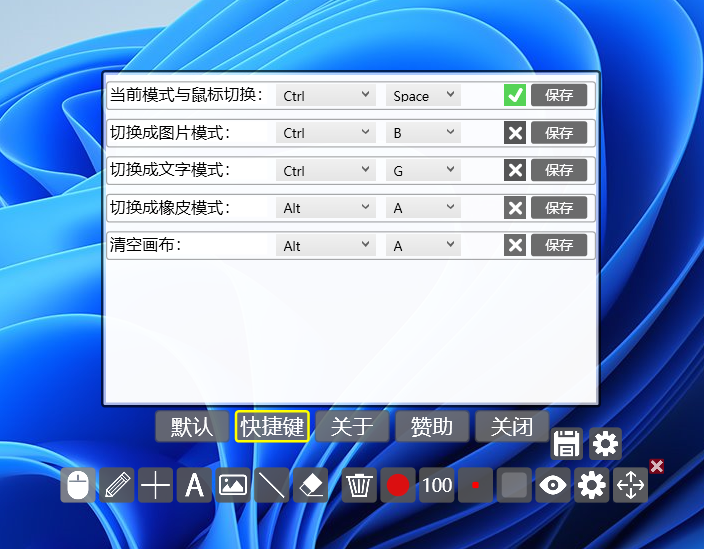Viewport: 704px width, 549px height.
Task: Click the 切换成文字模式 label
Action: click(170, 170)
